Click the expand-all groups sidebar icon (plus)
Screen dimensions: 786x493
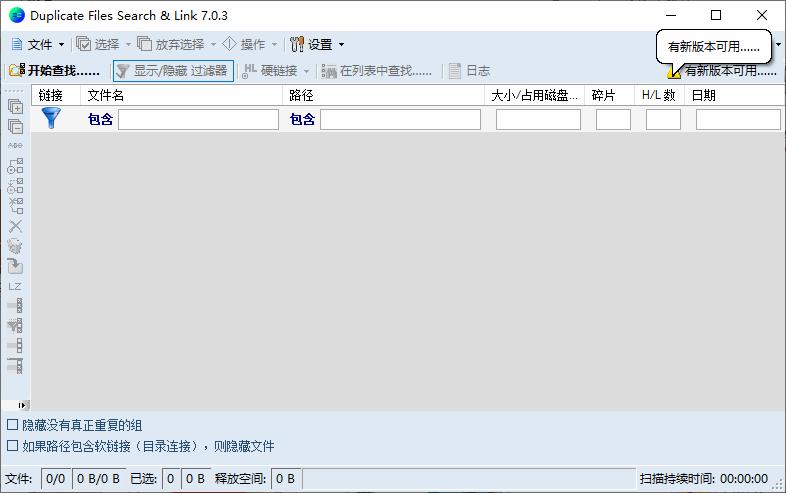[x=15, y=106]
